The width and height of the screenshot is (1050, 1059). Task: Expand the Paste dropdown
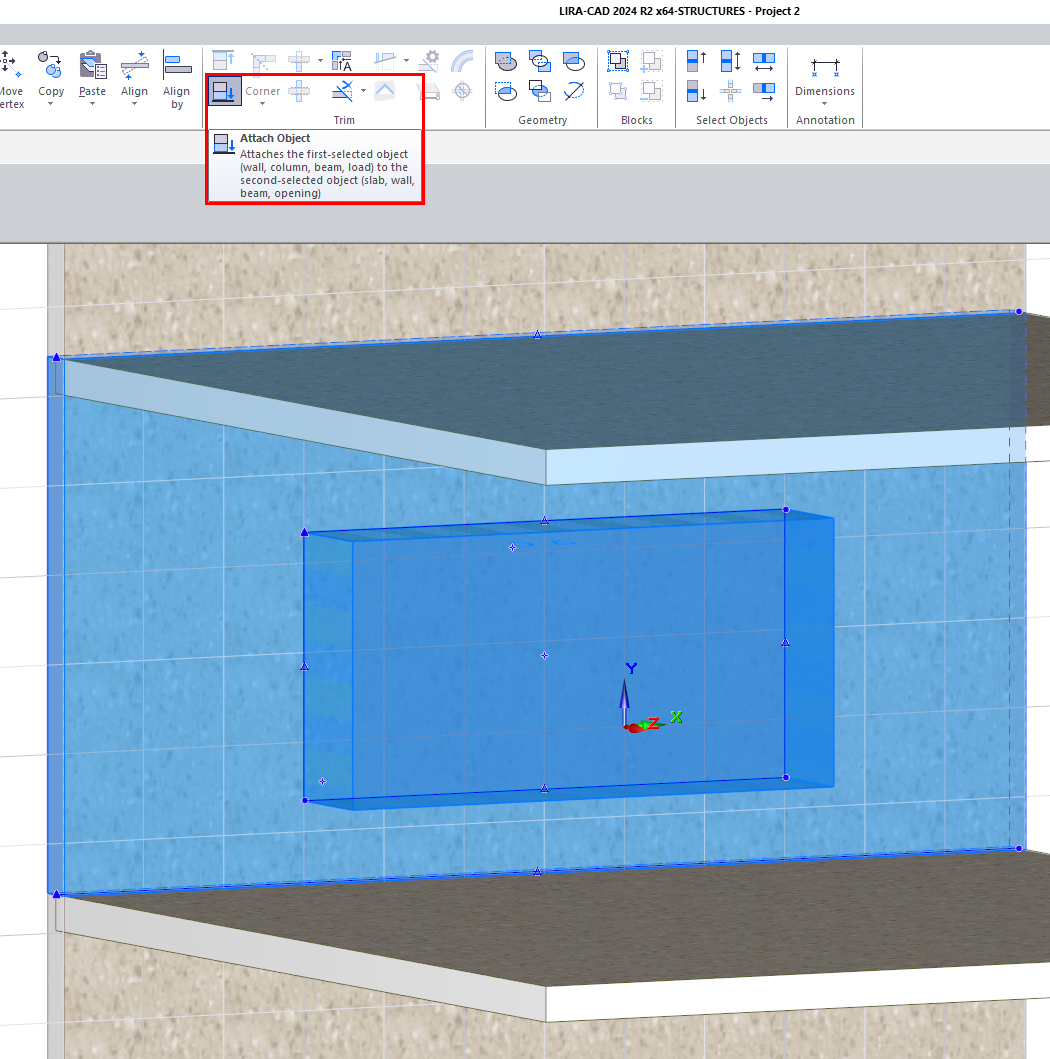click(92, 104)
